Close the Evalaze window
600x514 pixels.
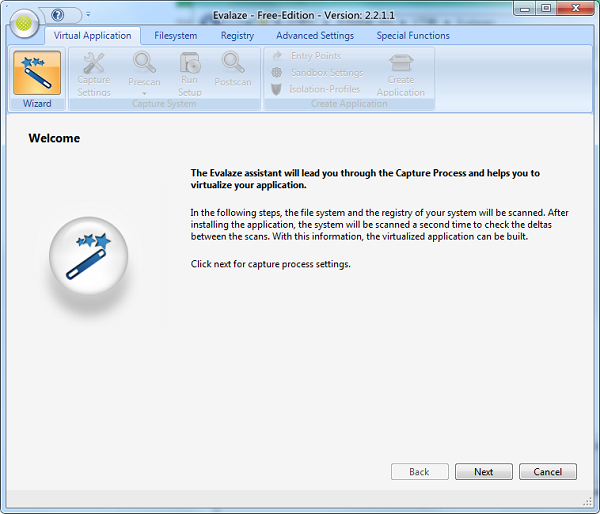coord(575,8)
